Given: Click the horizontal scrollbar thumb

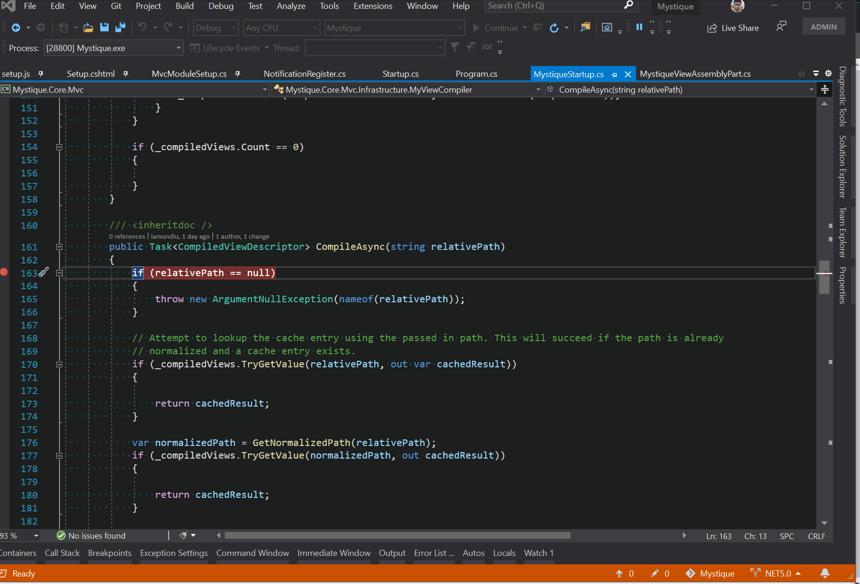Looking at the screenshot, I should (x=398, y=535).
